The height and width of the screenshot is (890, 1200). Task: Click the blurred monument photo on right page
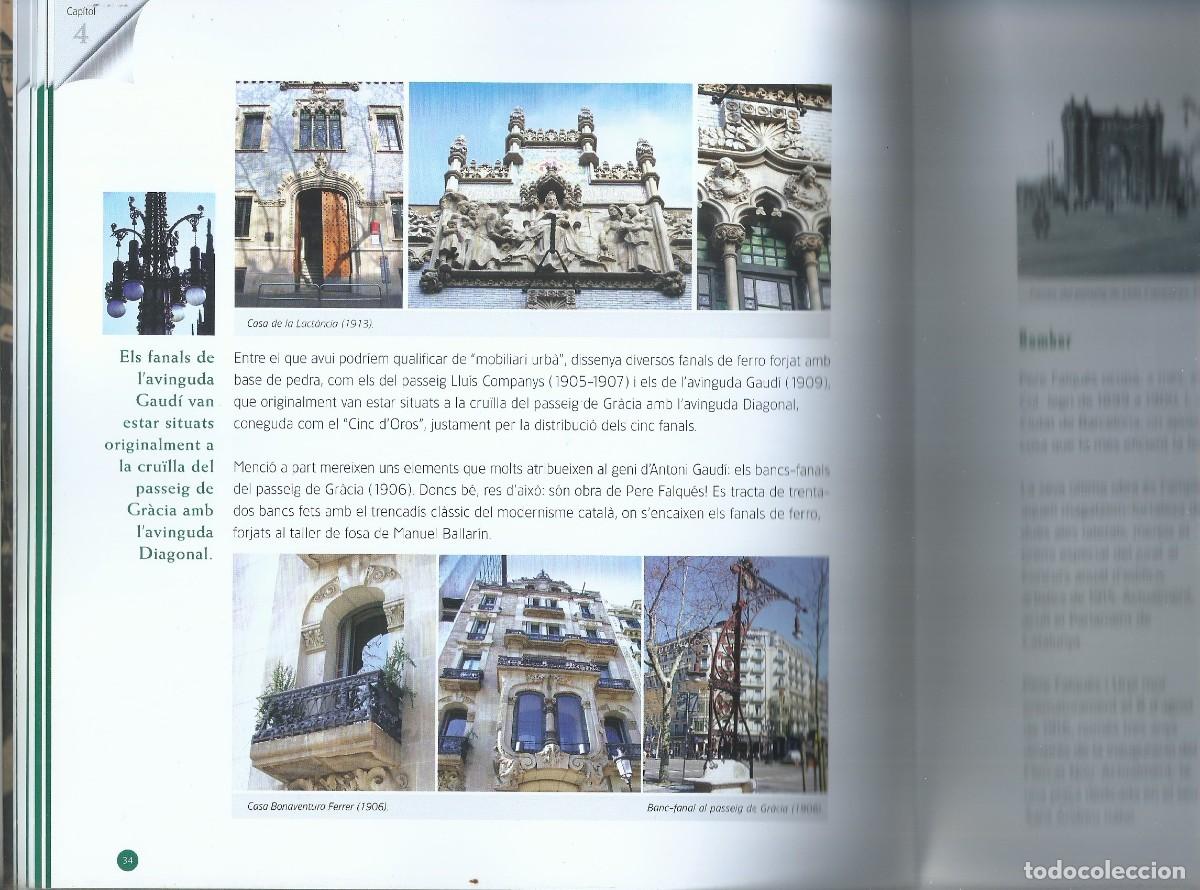1108,185
